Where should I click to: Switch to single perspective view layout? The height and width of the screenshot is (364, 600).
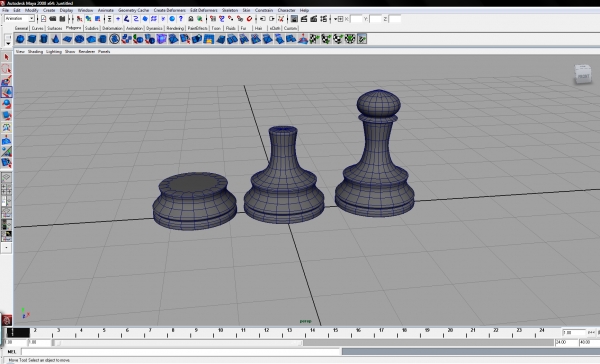click(7, 178)
